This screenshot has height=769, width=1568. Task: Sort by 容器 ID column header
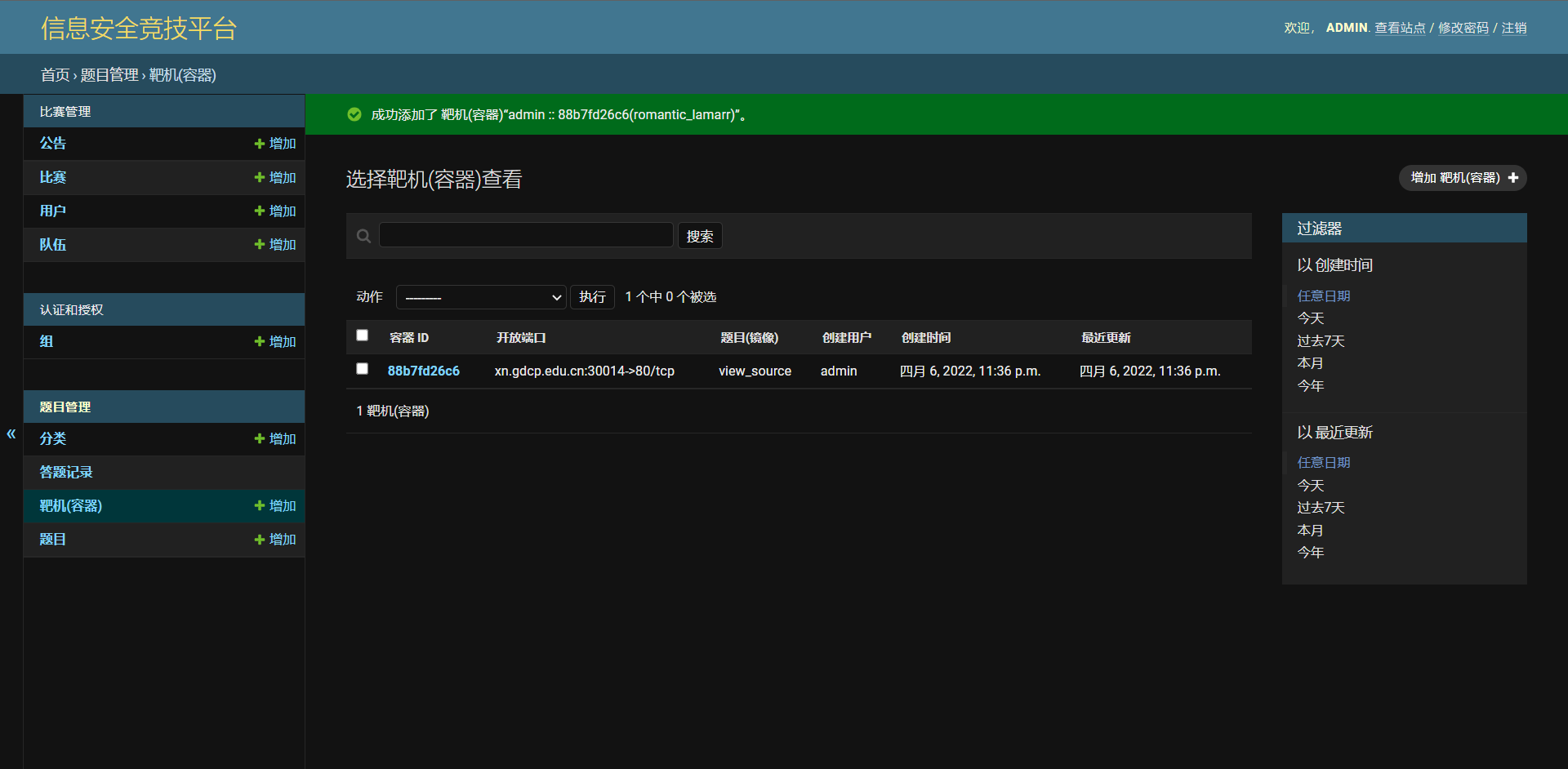(x=409, y=338)
